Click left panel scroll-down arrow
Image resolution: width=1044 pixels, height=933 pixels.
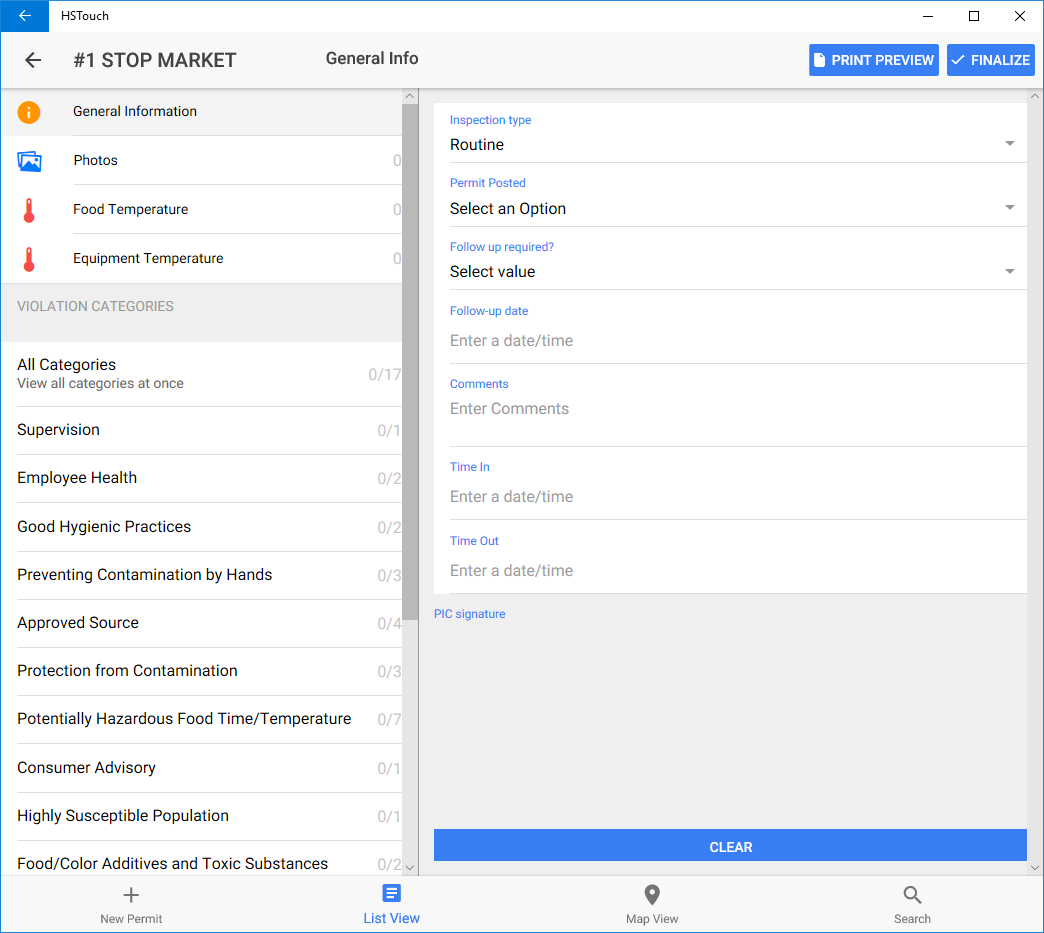(410, 867)
